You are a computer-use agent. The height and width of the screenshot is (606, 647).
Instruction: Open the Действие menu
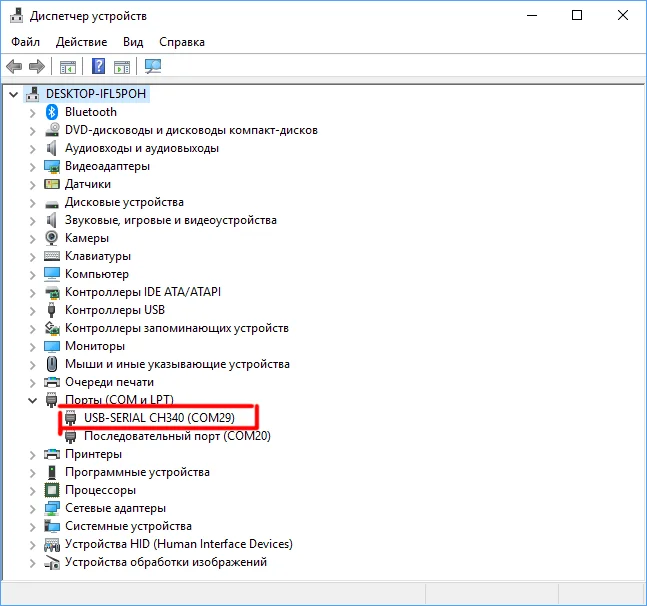click(81, 42)
